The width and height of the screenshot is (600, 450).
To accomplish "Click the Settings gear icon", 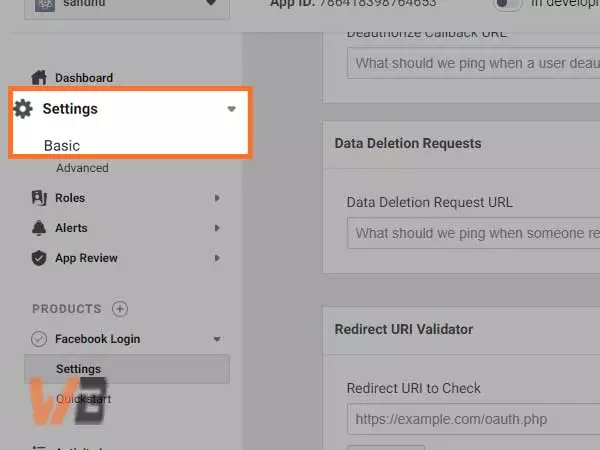I will coord(23,109).
